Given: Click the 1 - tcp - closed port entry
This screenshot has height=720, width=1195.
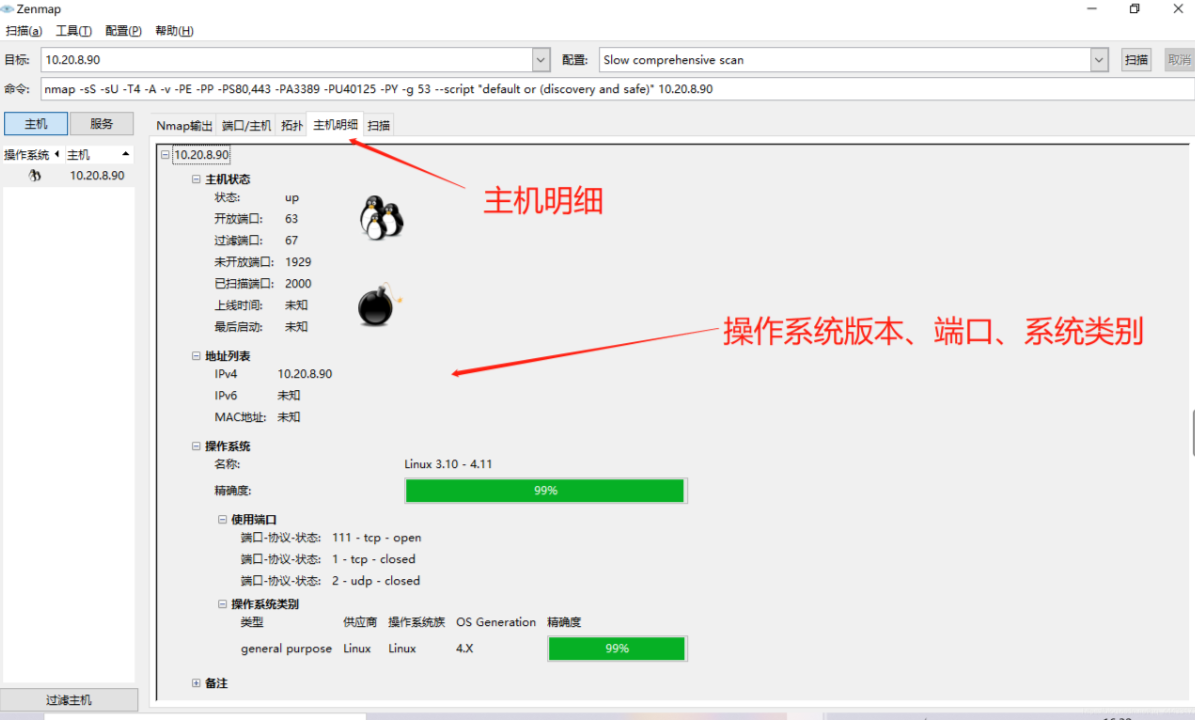Looking at the screenshot, I should point(373,559).
